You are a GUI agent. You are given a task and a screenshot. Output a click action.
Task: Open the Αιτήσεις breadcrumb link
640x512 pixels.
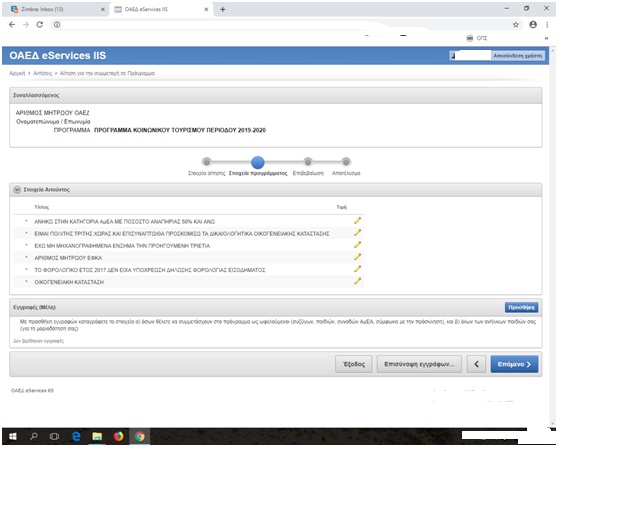coord(41,74)
